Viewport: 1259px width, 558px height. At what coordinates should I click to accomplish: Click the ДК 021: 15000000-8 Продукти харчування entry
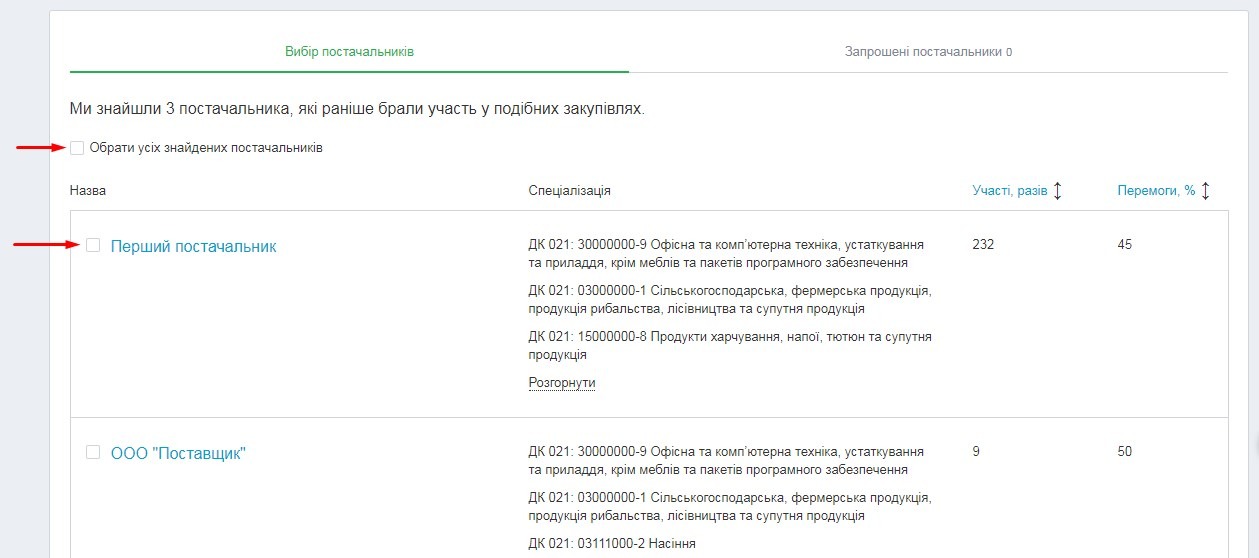pyautogui.click(x=729, y=346)
